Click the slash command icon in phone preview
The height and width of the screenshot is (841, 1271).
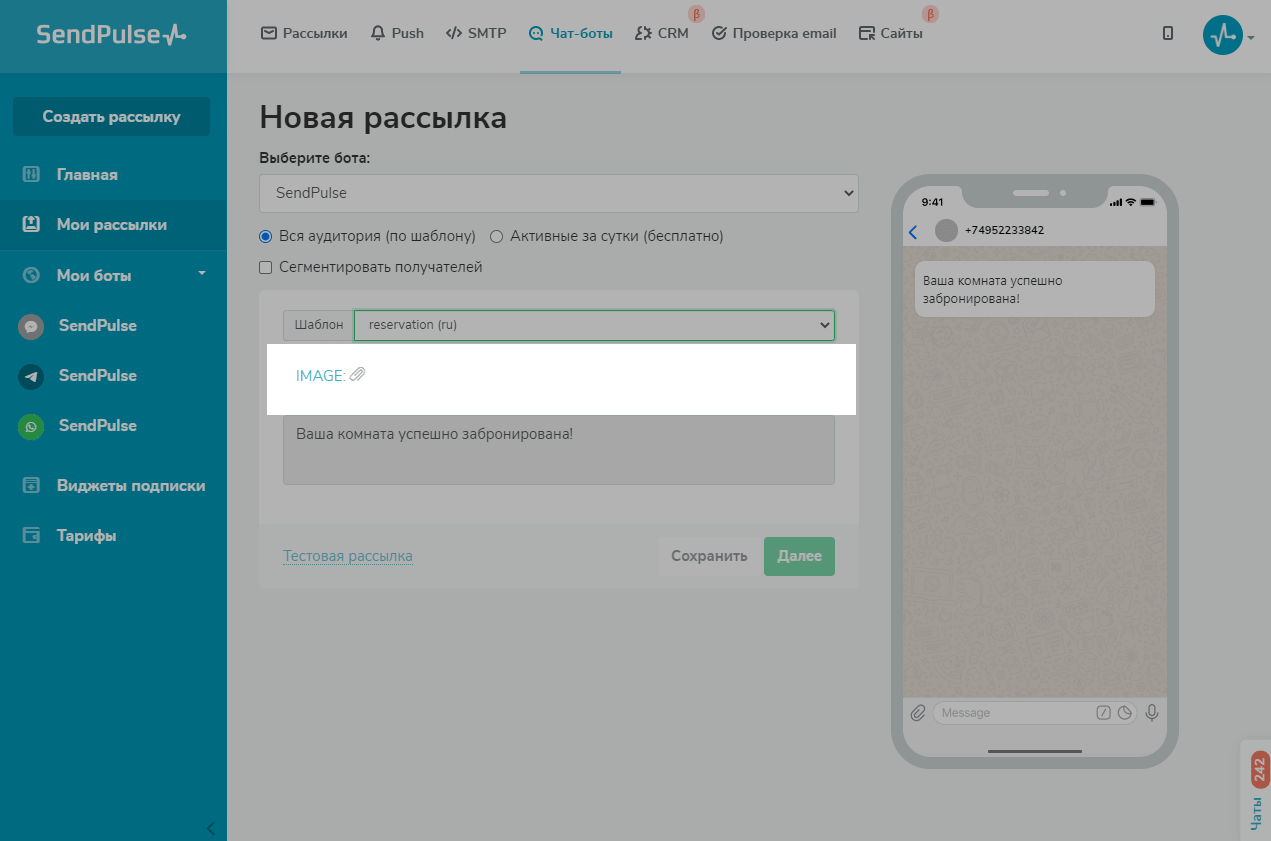click(x=1104, y=713)
